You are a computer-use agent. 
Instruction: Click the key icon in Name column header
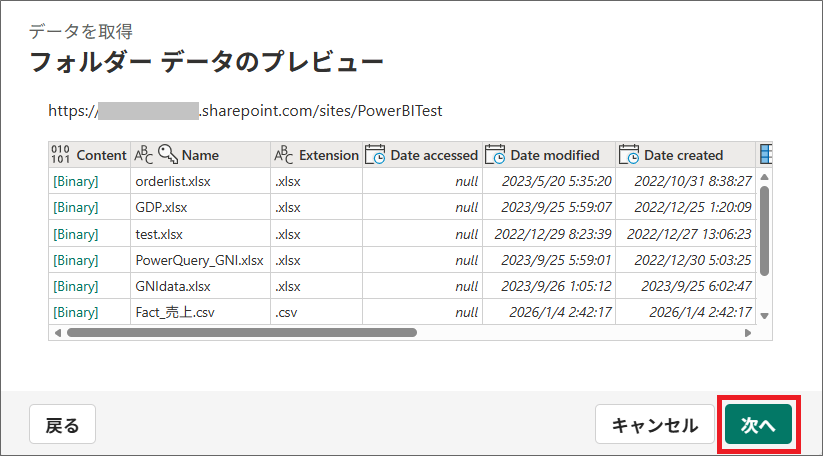pos(168,155)
